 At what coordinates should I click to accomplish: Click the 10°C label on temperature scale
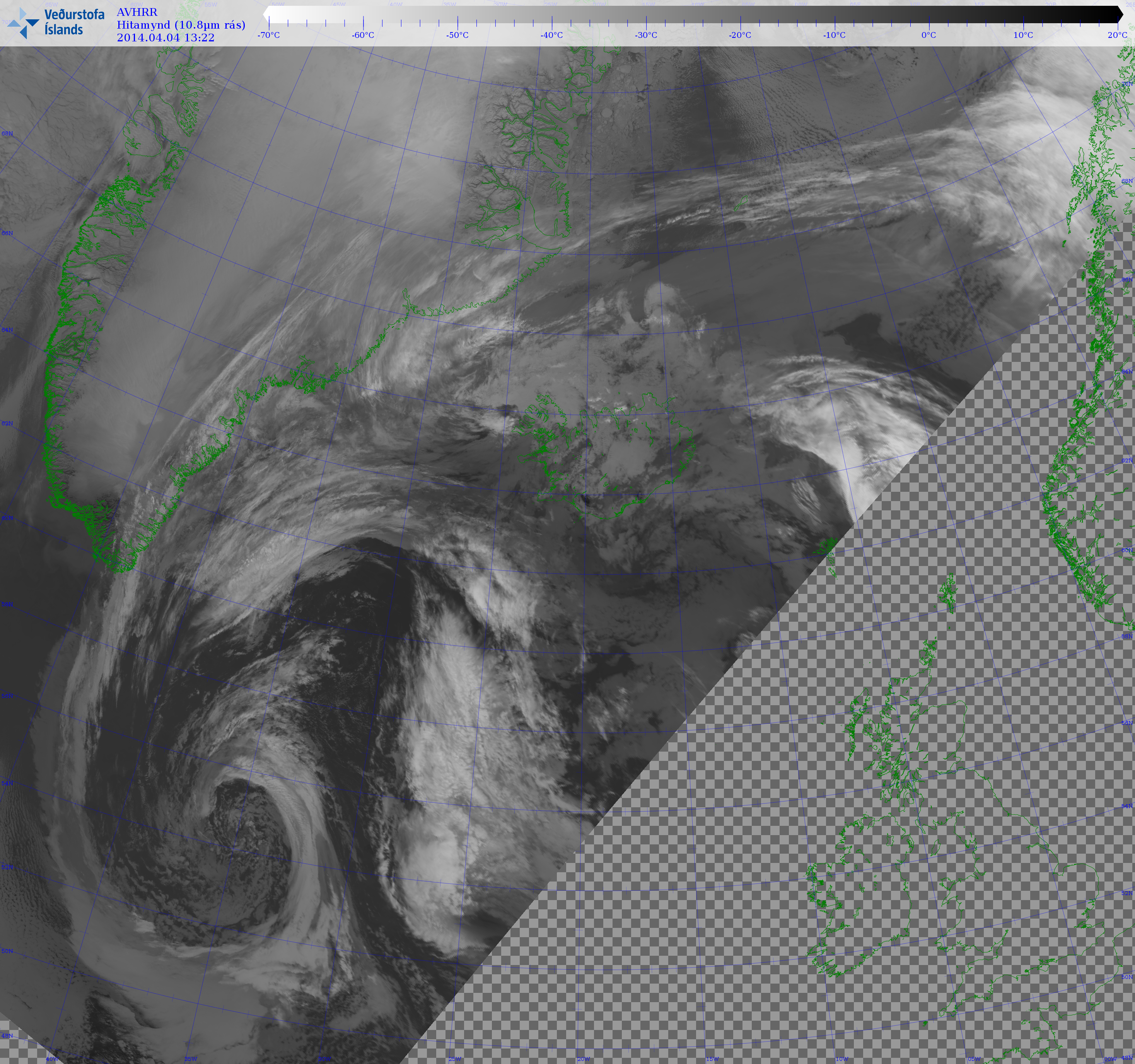coord(1023,36)
